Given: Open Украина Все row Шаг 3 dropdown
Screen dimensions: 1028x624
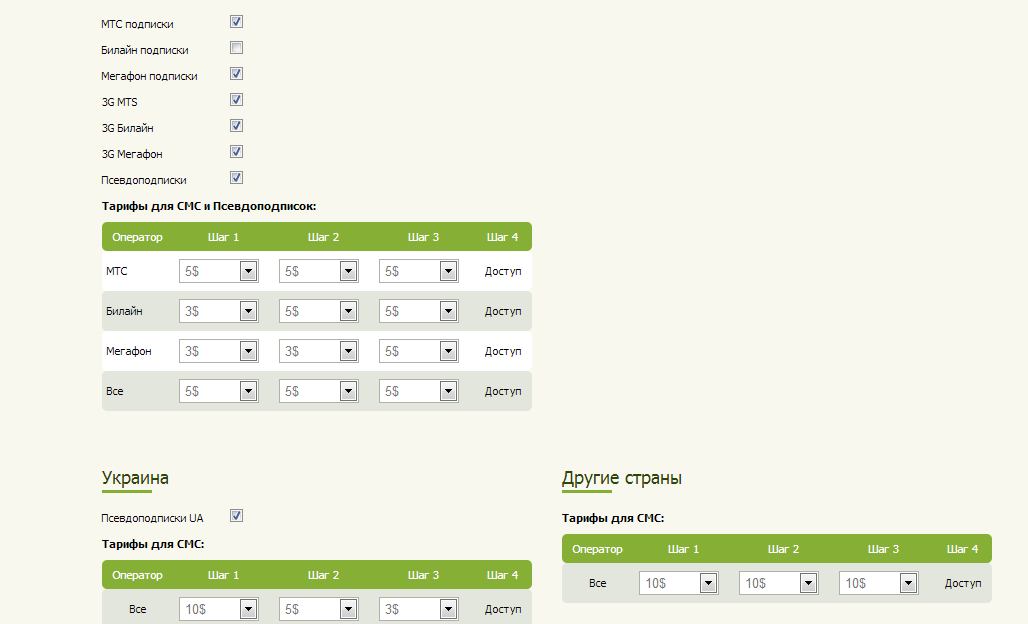Looking at the screenshot, I should point(419,610).
